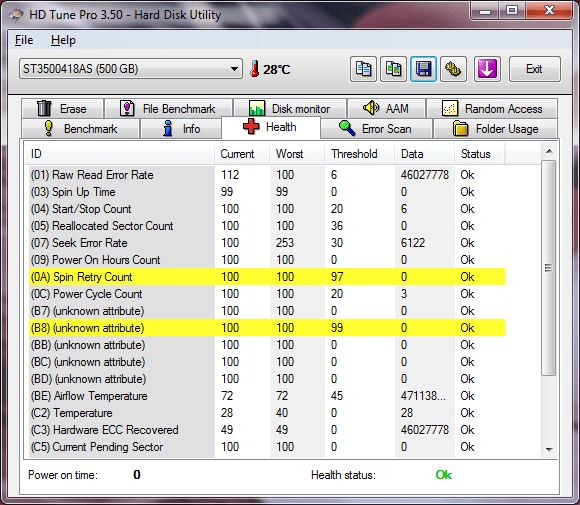Open the options wrench icon
This screenshot has height=505, width=580.
(453, 69)
